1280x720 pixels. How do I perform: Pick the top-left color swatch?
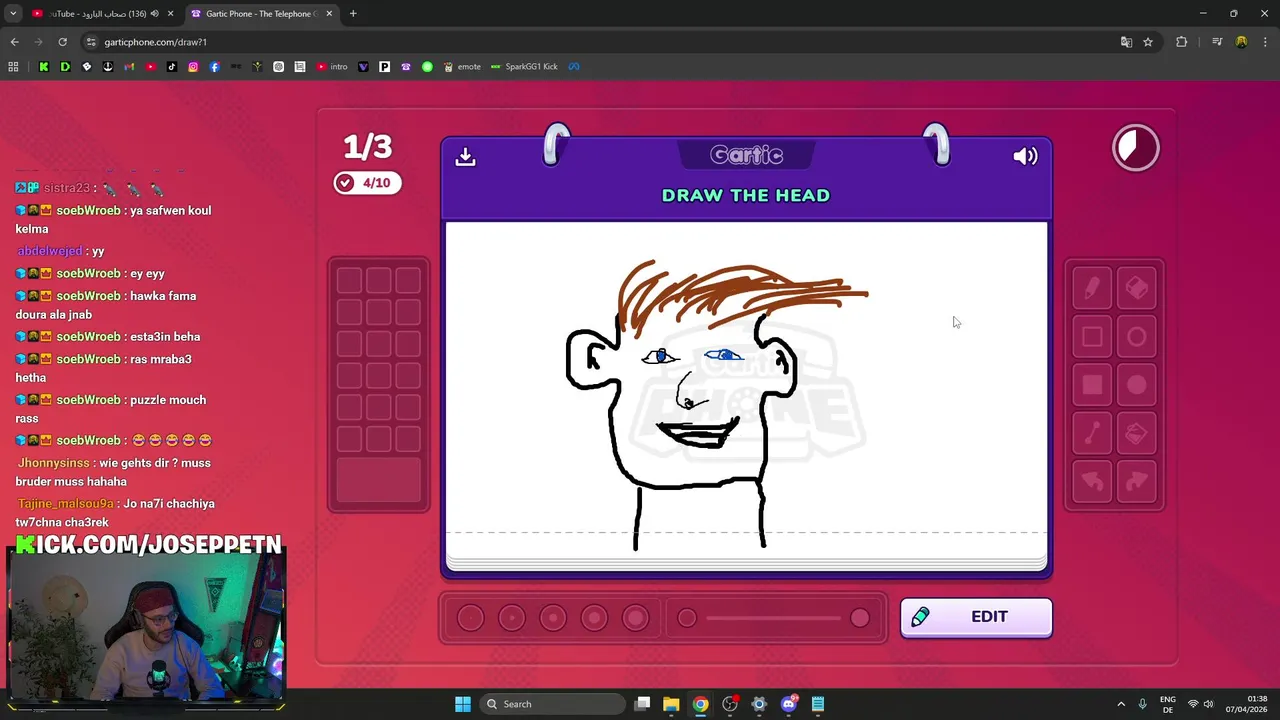tap(349, 281)
